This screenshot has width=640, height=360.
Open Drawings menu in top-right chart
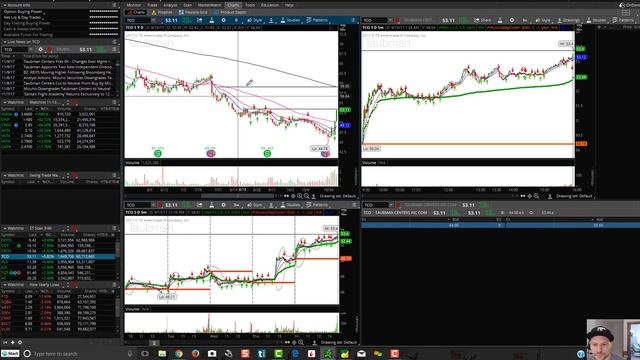(x=568, y=20)
